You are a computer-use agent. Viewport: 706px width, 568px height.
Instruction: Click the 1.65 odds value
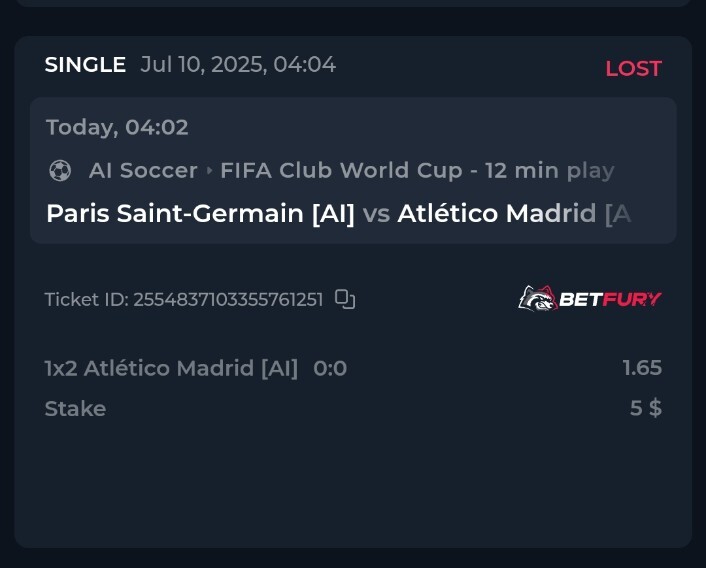point(642,368)
